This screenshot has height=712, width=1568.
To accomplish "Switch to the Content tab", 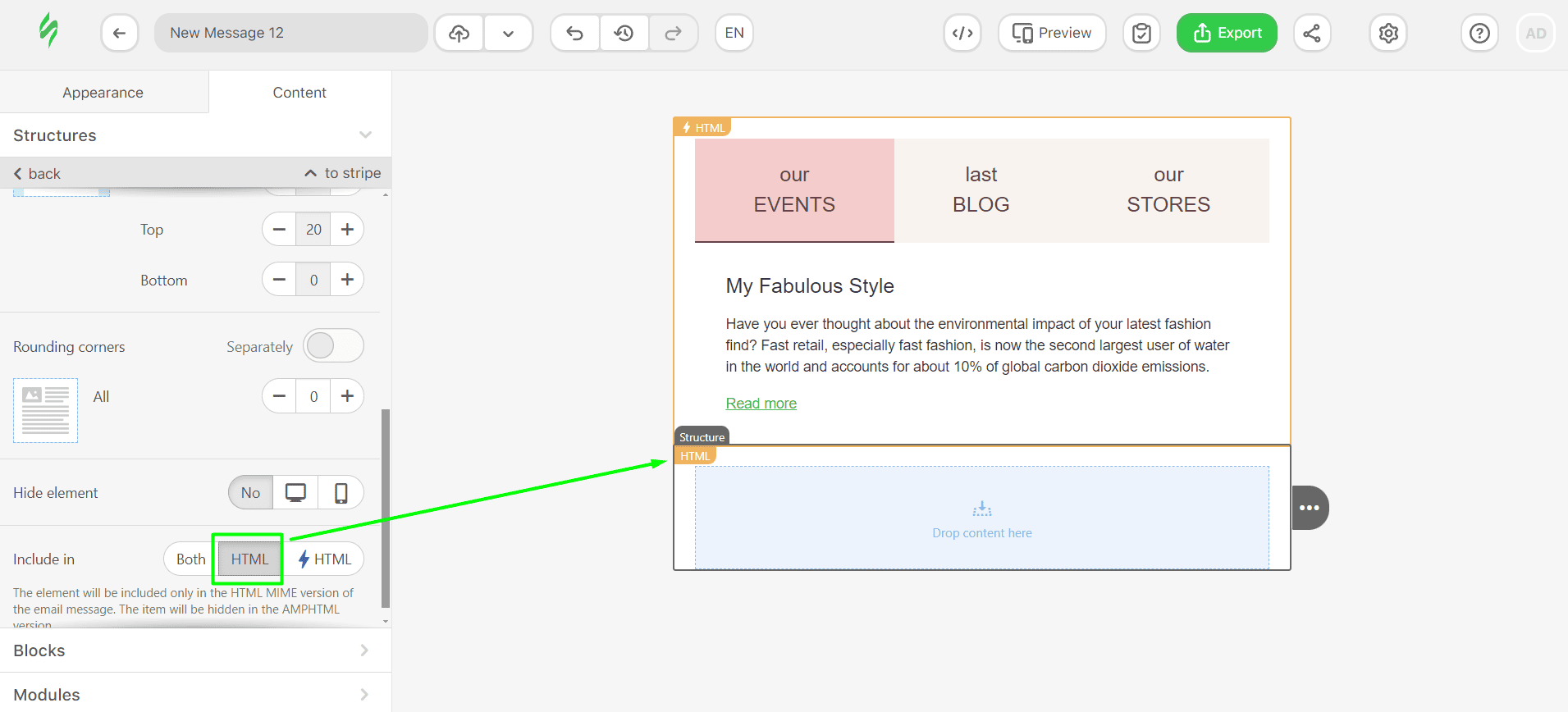I will (x=299, y=93).
